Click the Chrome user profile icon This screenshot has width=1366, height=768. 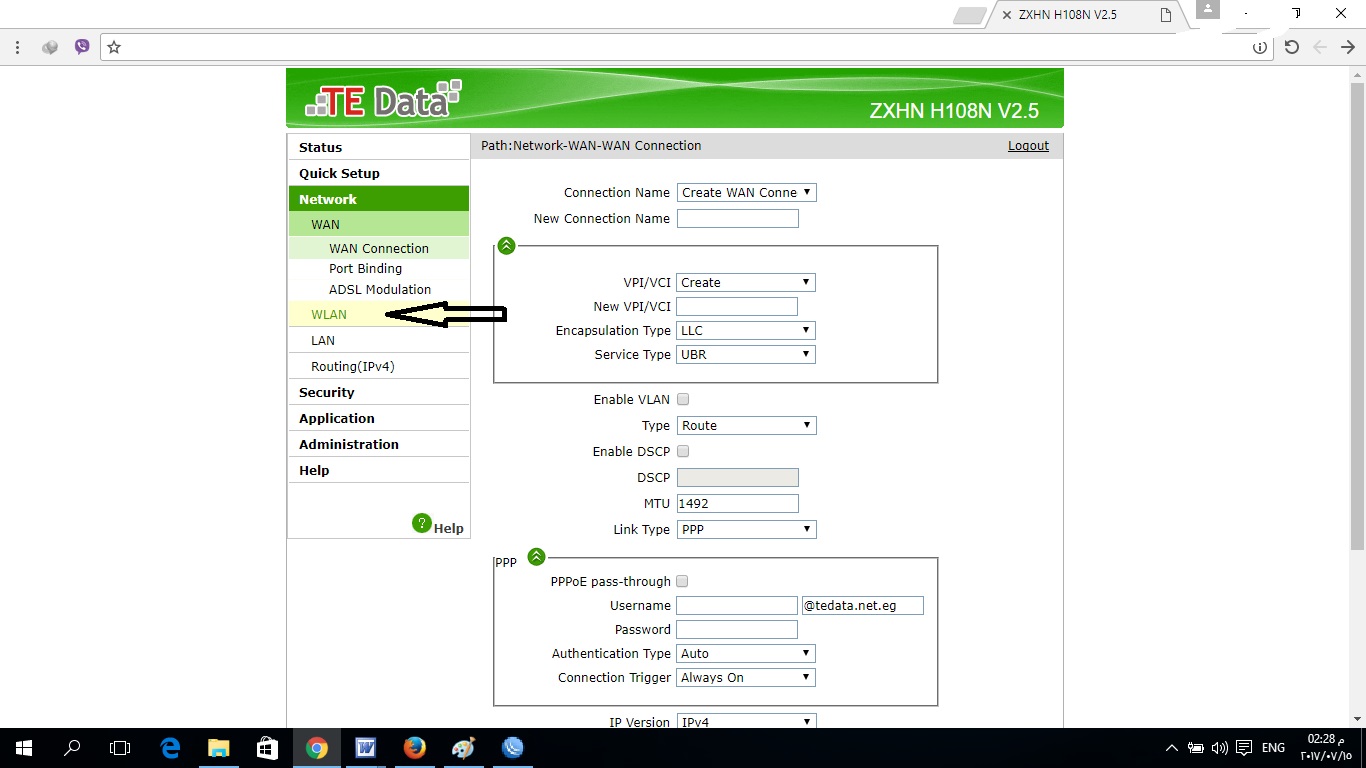click(x=1208, y=9)
